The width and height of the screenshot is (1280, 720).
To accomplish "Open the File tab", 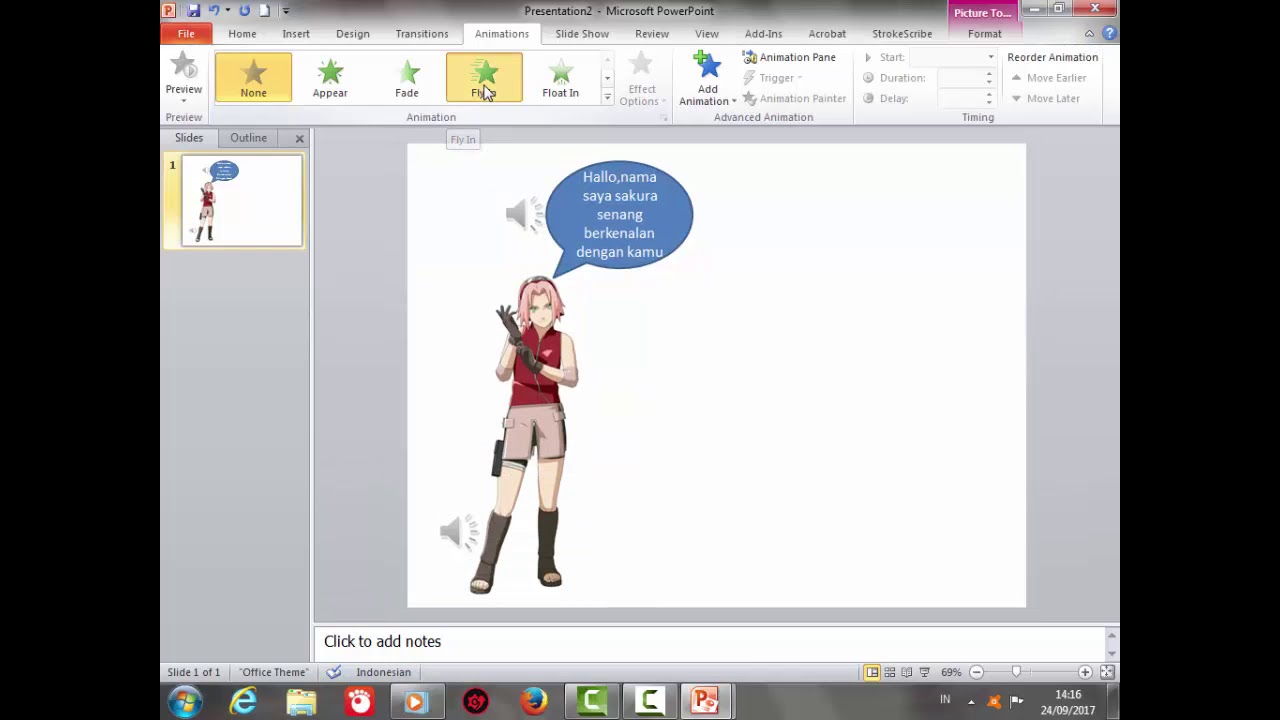I will pyautogui.click(x=186, y=34).
